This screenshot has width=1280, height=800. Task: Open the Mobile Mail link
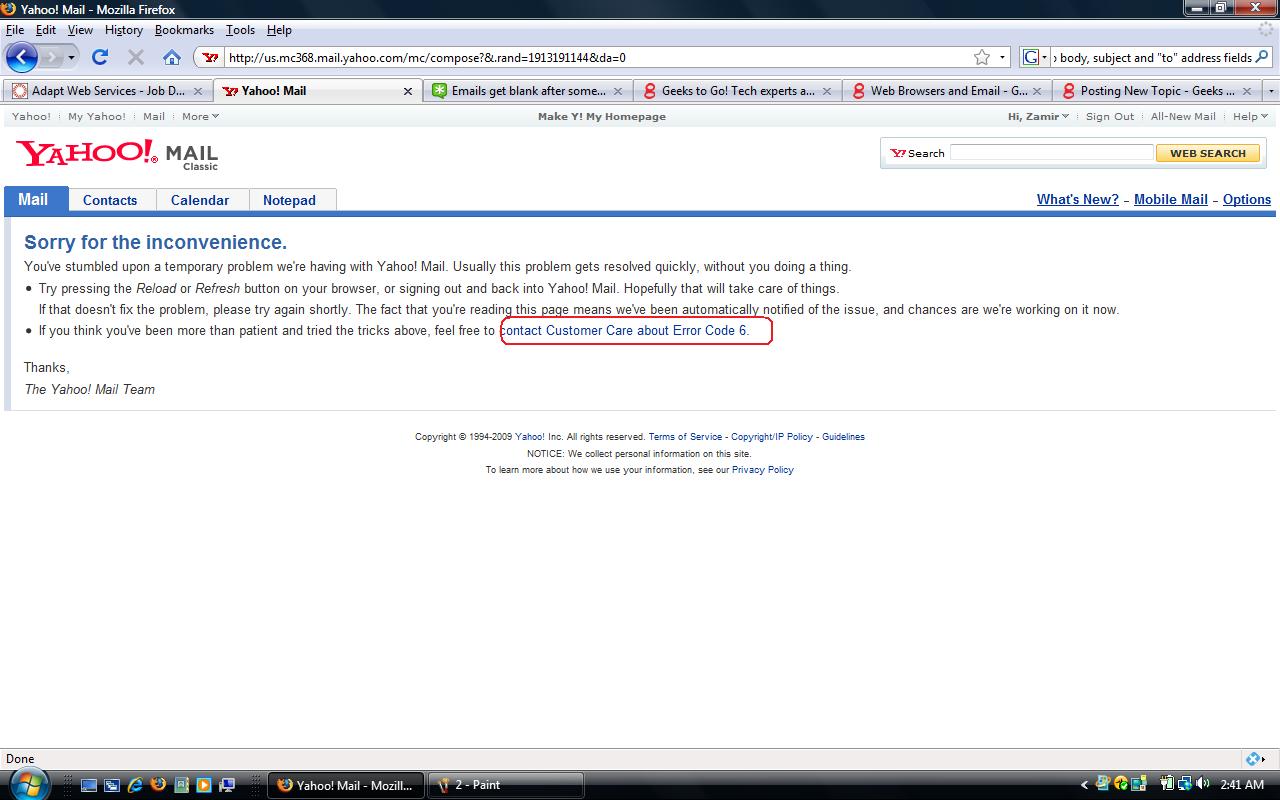(1171, 199)
